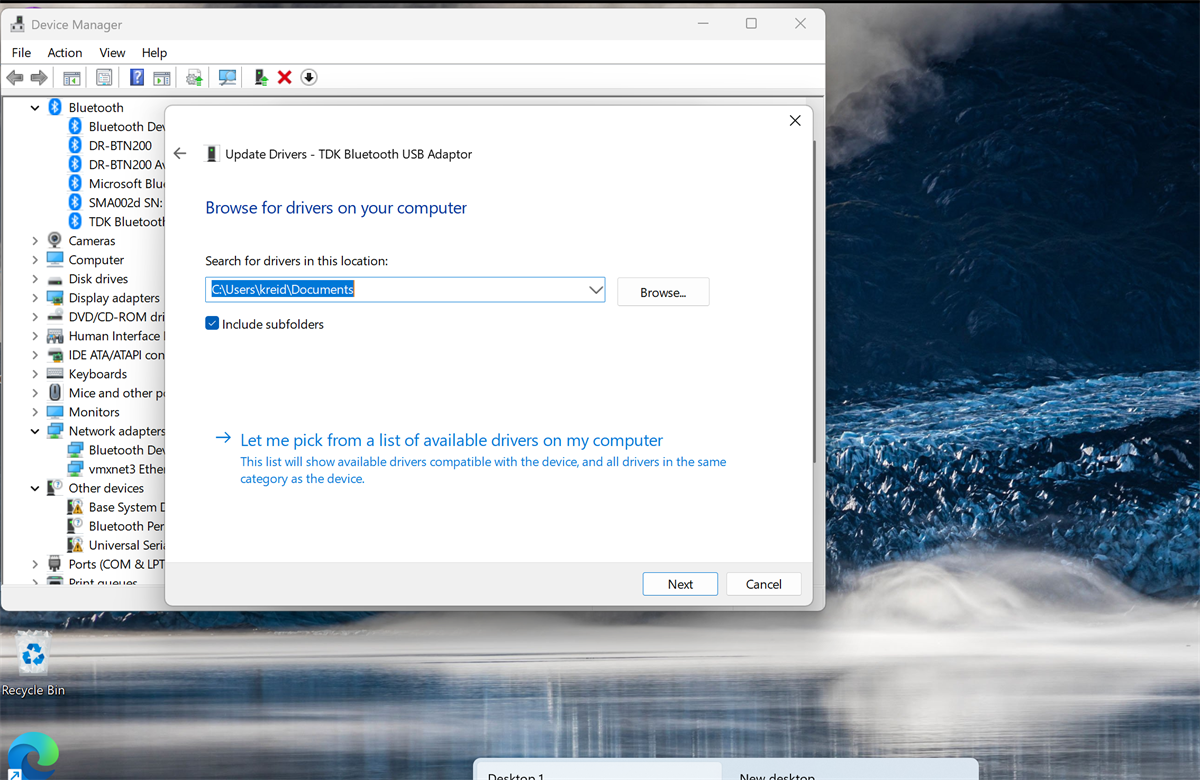This screenshot has height=780, width=1200.
Task: Open the Action menu
Action: [x=65, y=53]
